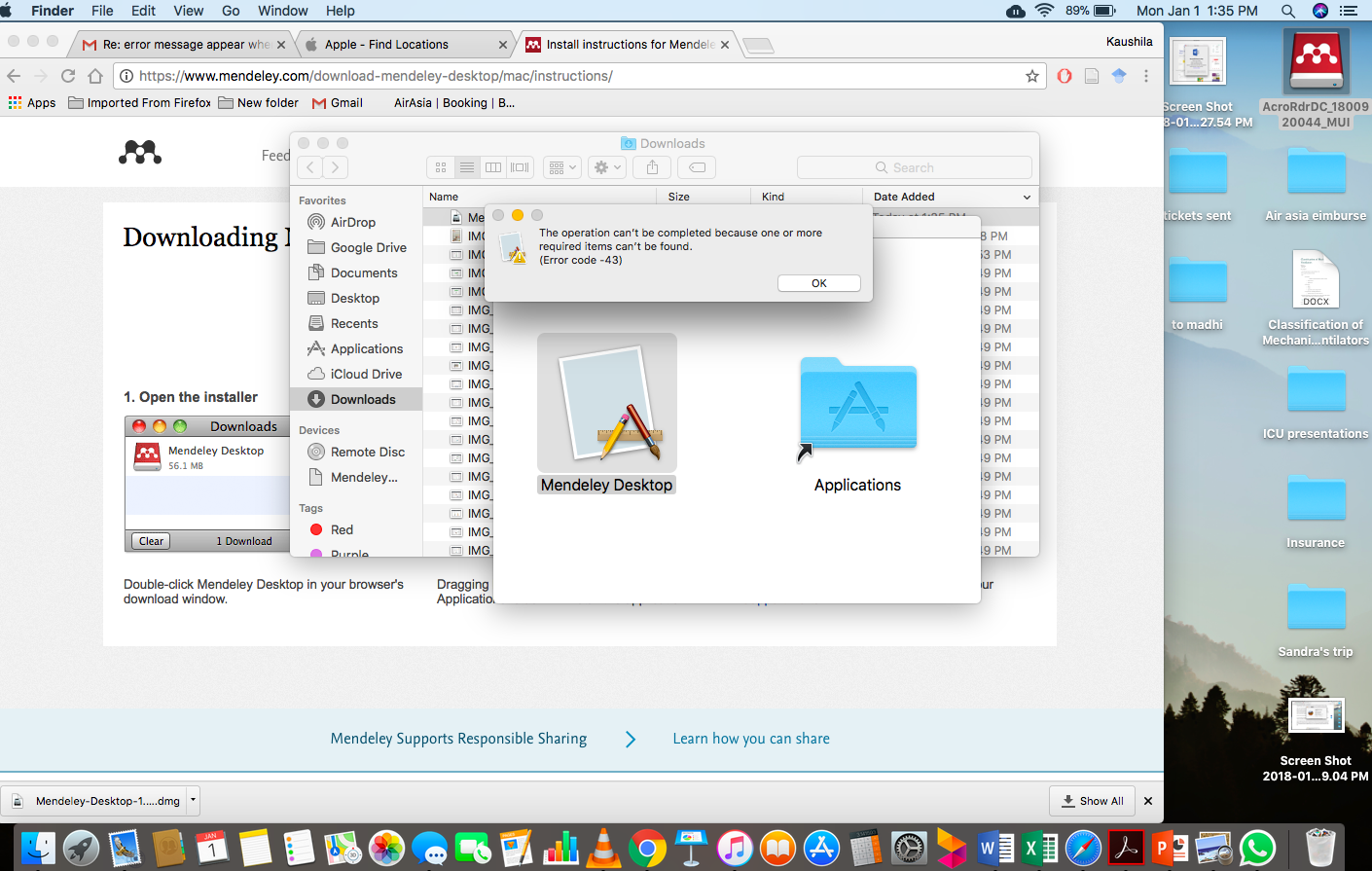This screenshot has width=1372, height=871.
Task: Sort Finder list by Name column
Action: tap(539, 197)
